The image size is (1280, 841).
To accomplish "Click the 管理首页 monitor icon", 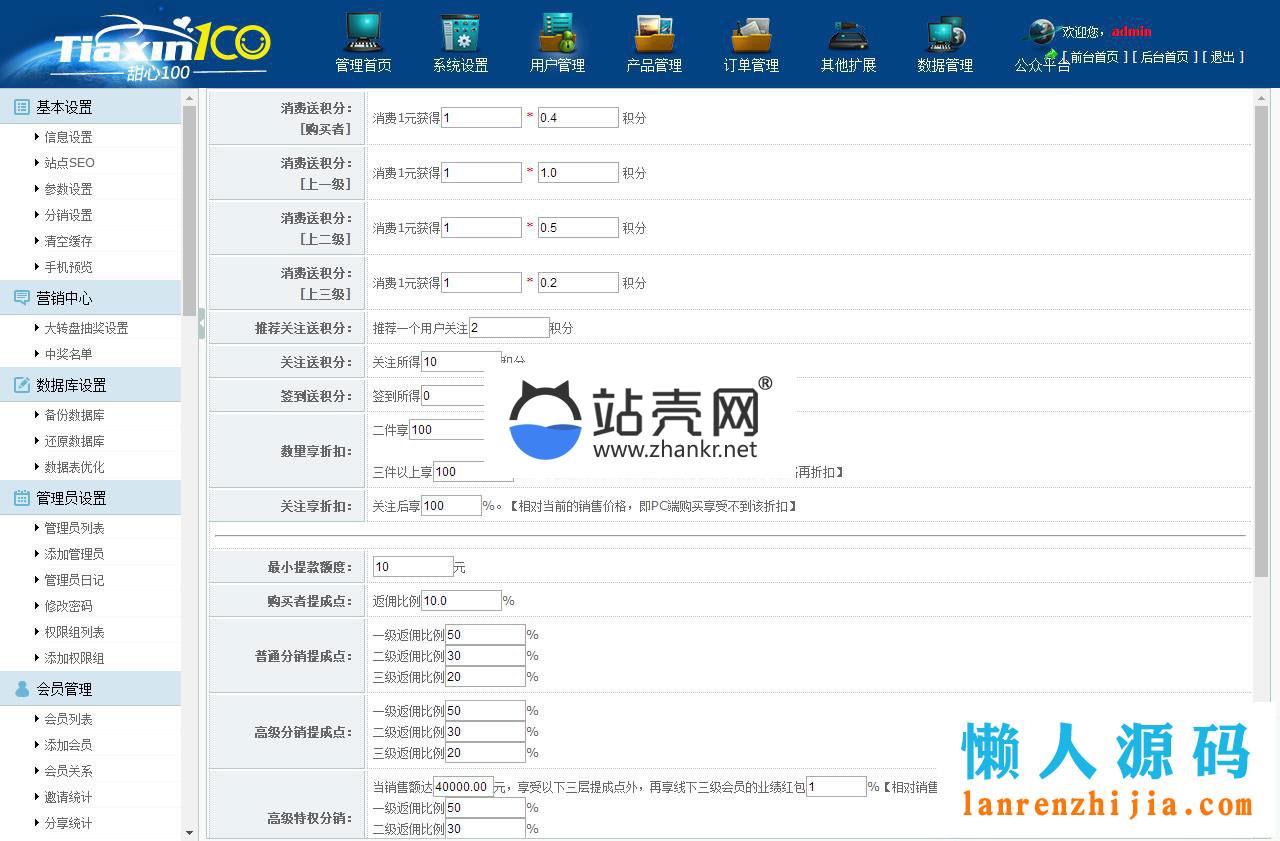I will pos(363,33).
